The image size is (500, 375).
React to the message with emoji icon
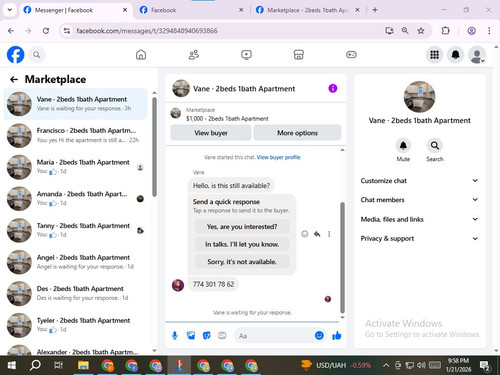coord(305,234)
